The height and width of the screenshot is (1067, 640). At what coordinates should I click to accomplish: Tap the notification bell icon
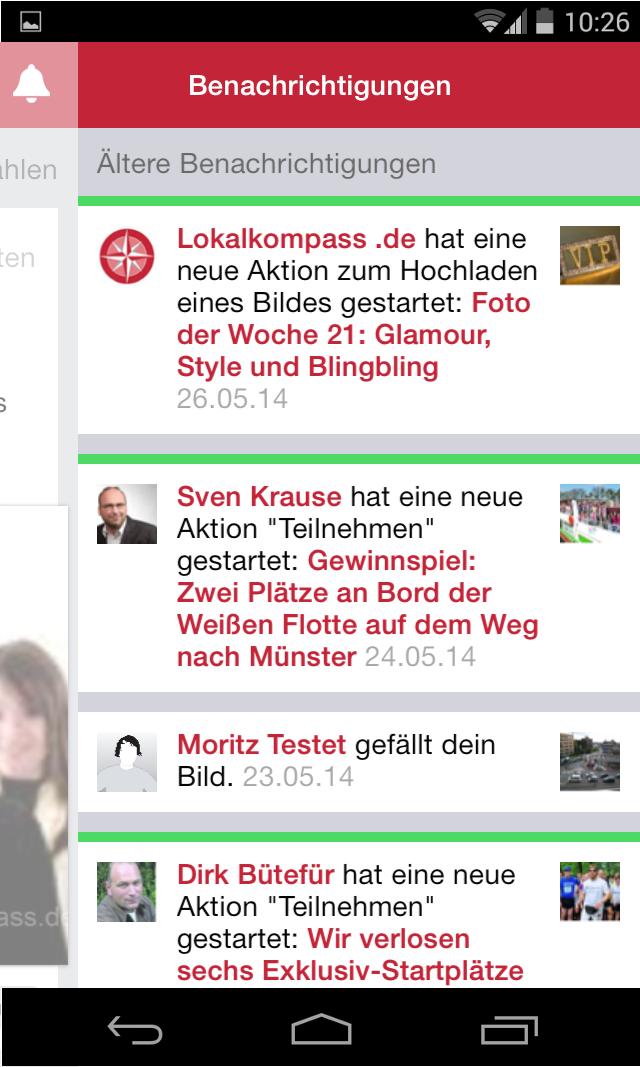point(31,85)
